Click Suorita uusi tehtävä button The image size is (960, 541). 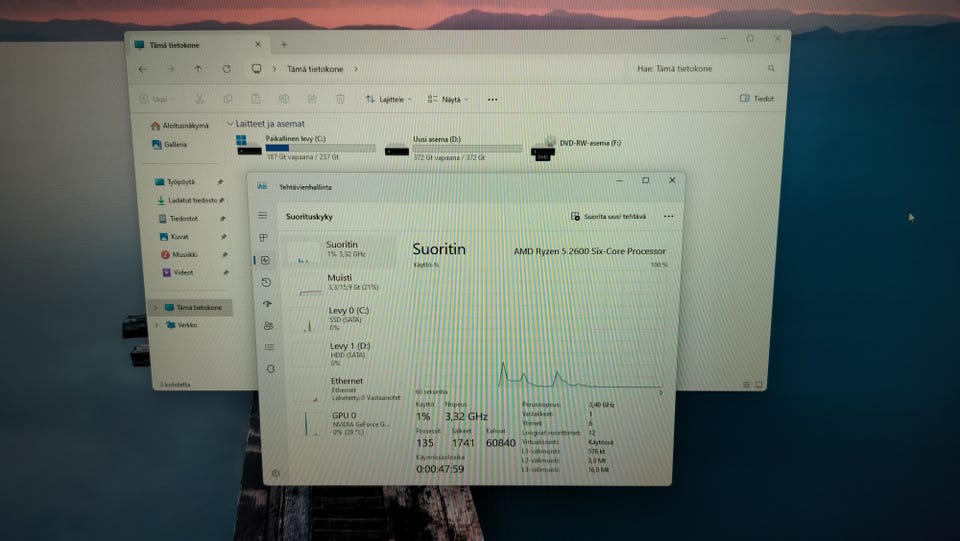coord(608,216)
